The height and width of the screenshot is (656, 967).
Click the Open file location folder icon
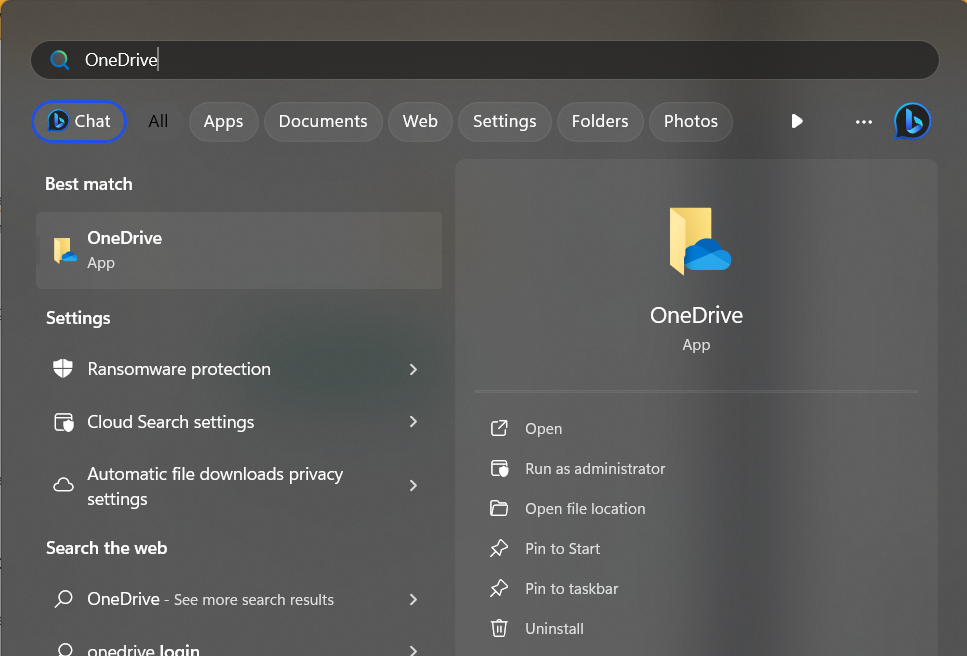(499, 508)
